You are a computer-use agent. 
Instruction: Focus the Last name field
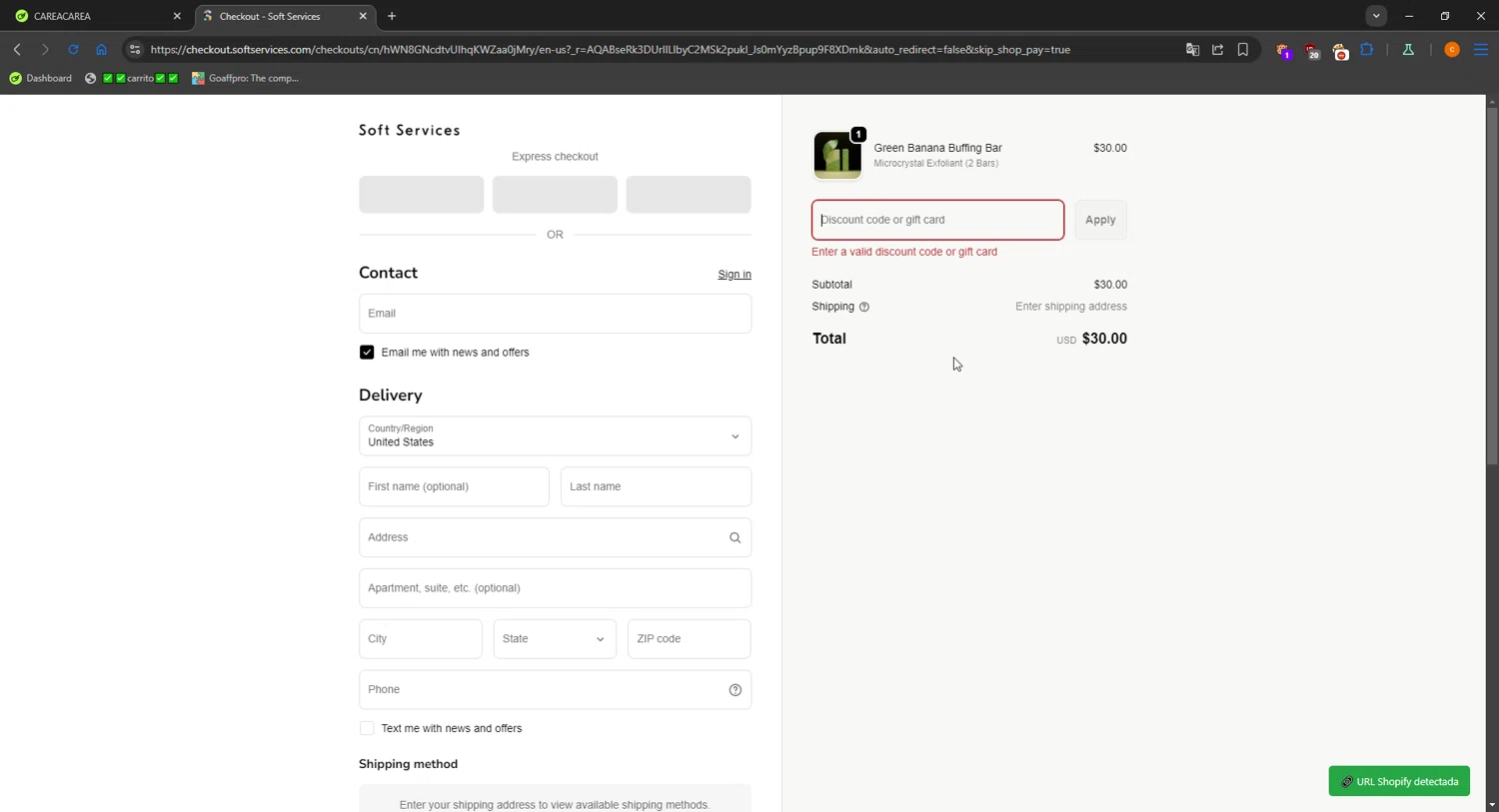[x=656, y=486]
